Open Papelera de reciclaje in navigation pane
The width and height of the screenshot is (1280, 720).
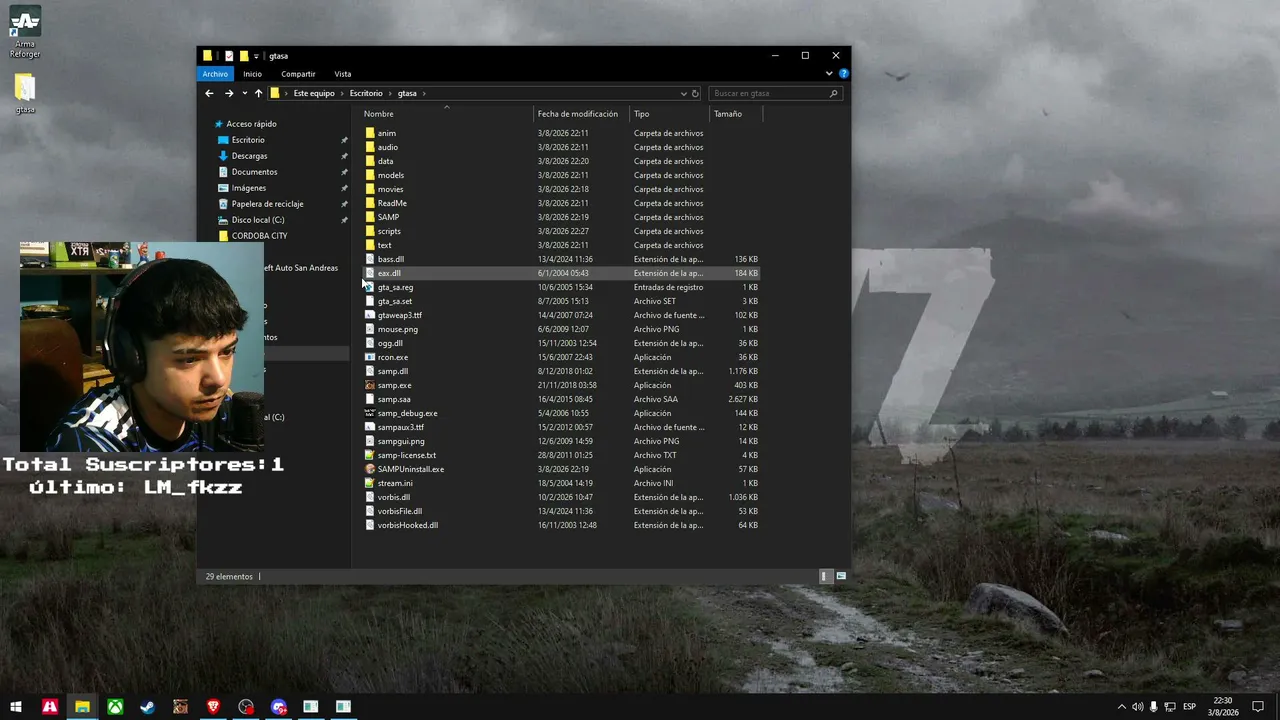click(x=267, y=204)
